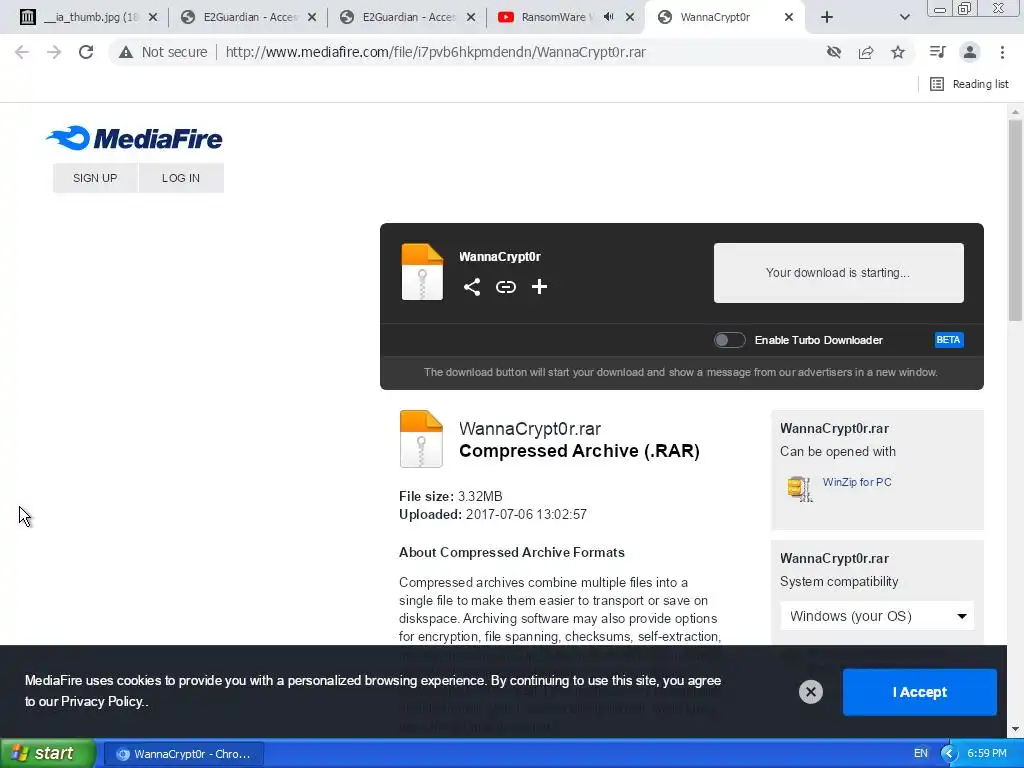Click the address bar URL
1024x768 pixels.
click(x=436, y=52)
